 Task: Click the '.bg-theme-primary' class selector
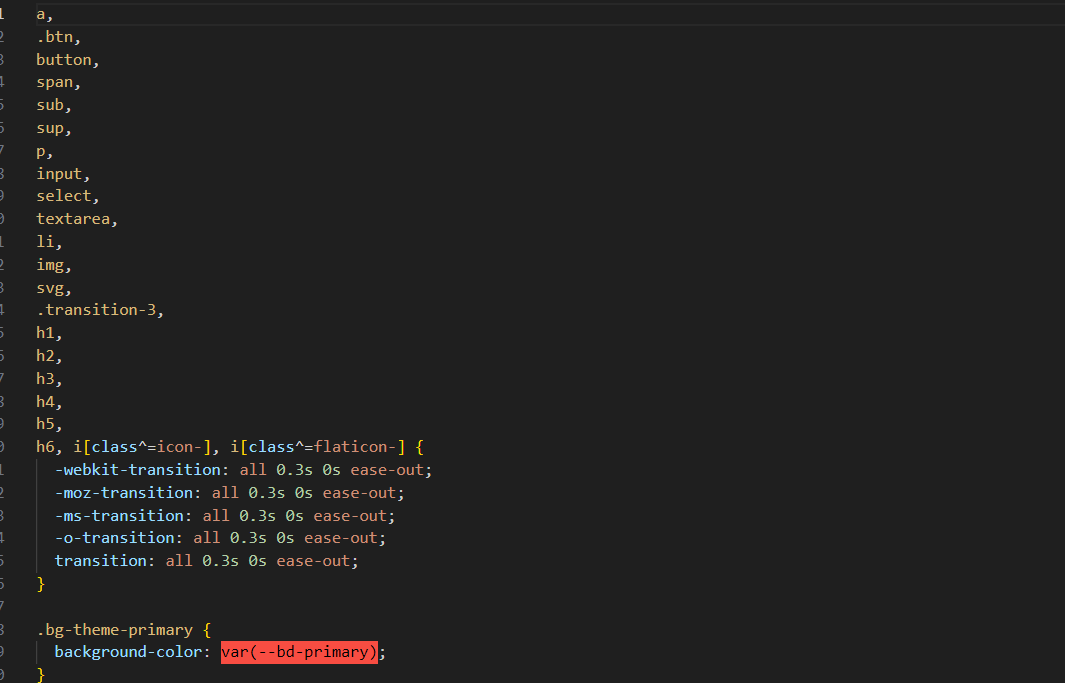point(114,630)
